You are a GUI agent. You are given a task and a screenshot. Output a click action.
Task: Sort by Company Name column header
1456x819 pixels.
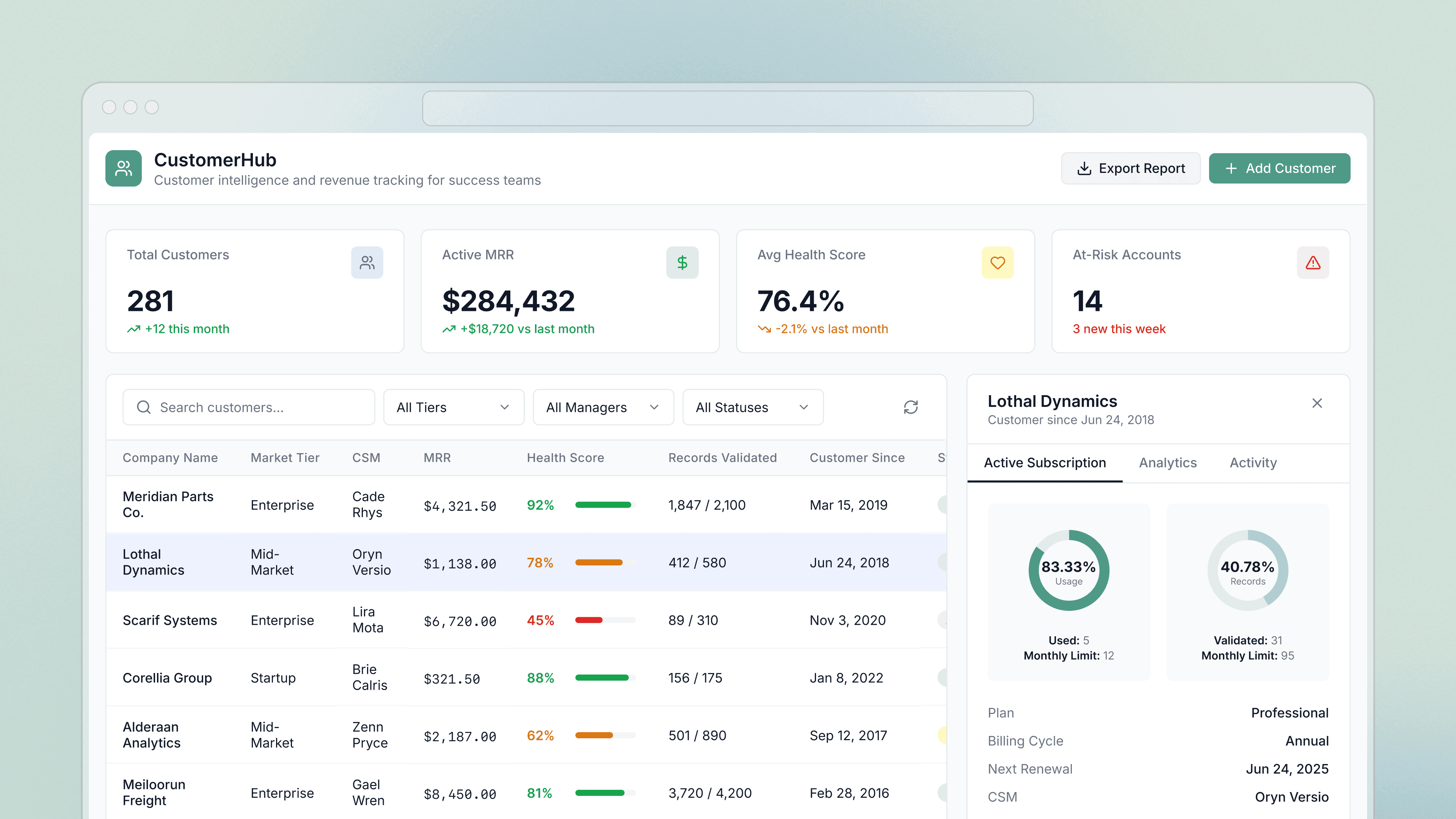click(170, 458)
